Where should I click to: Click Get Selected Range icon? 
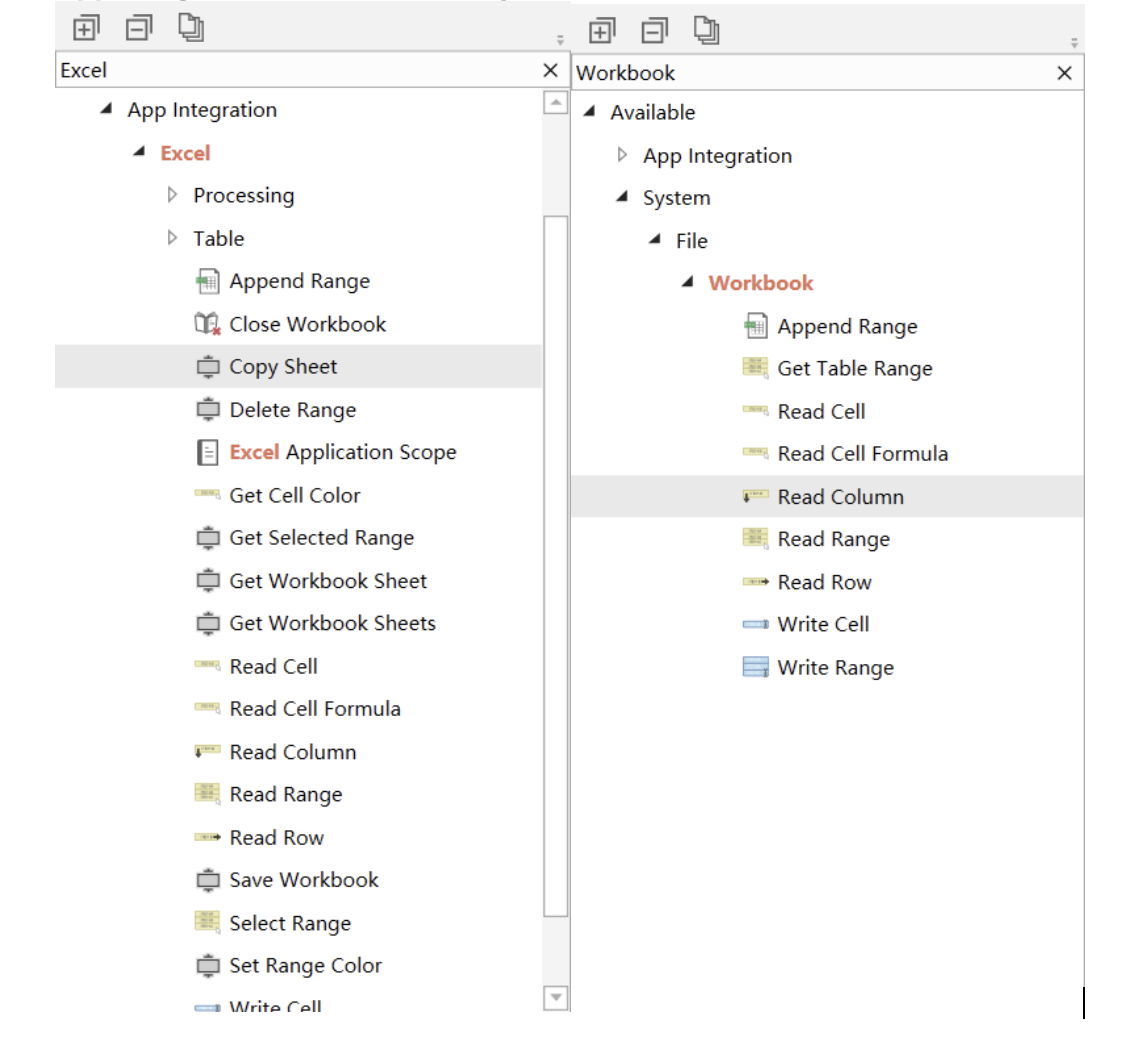point(208,537)
